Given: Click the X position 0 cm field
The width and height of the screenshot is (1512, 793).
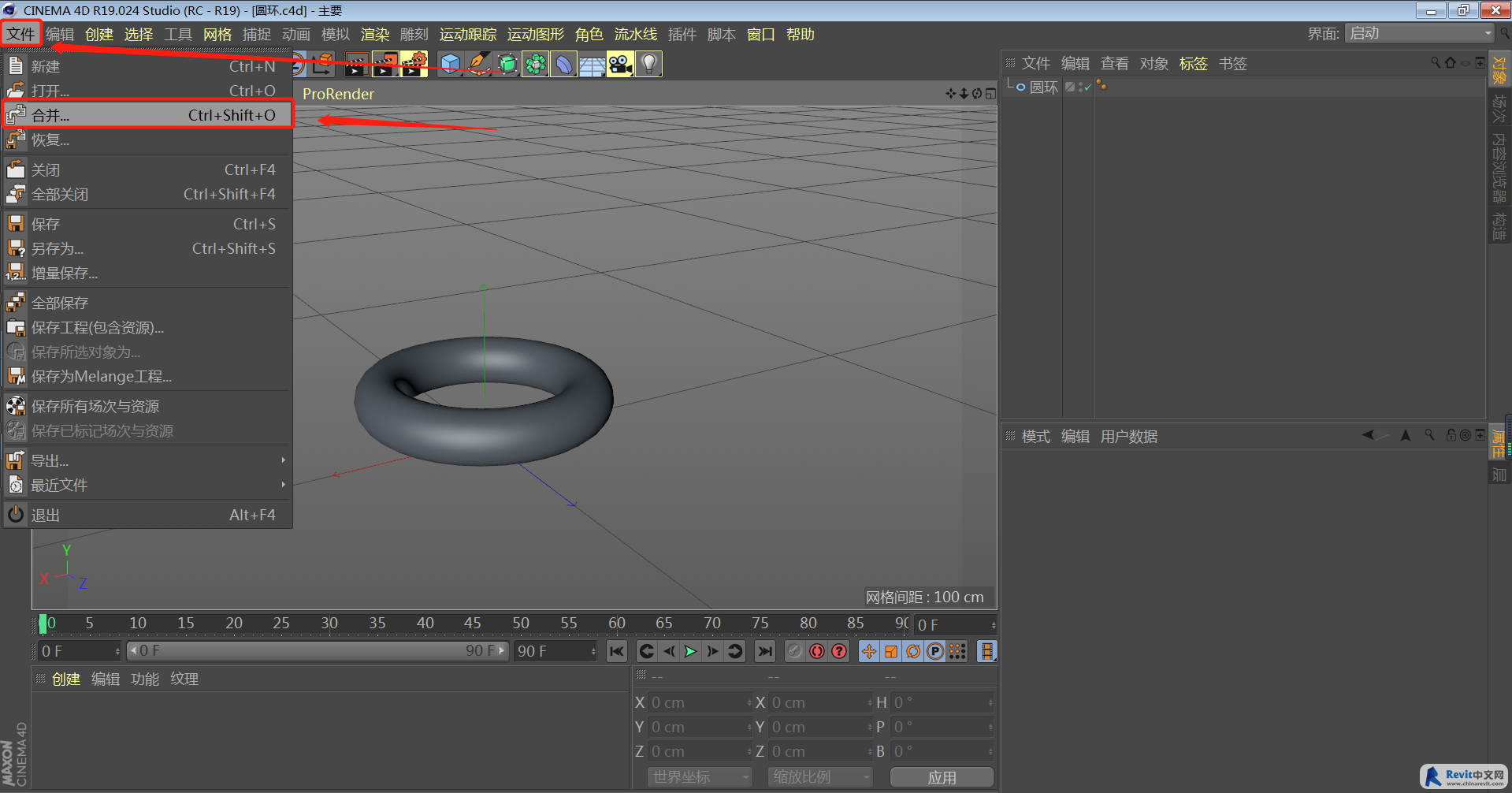Looking at the screenshot, I should [699, 702].
